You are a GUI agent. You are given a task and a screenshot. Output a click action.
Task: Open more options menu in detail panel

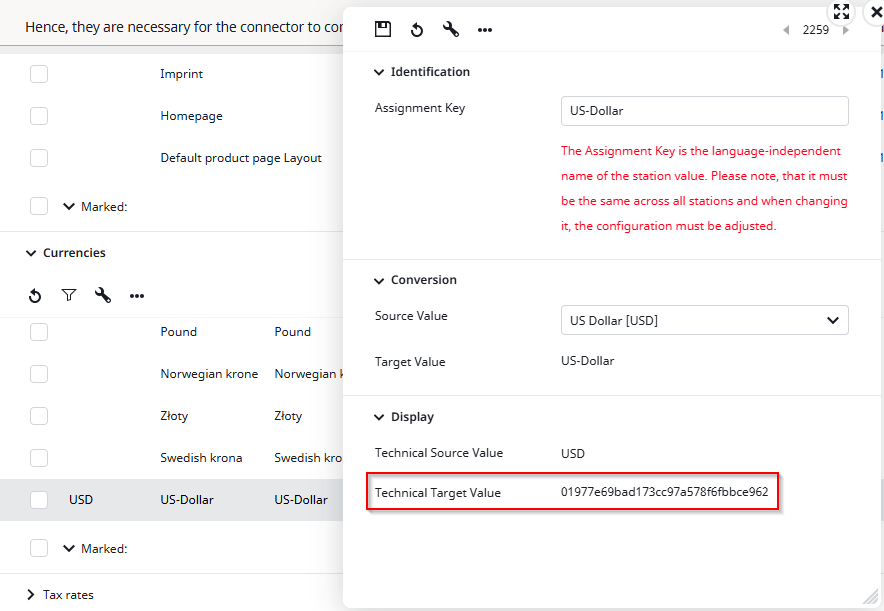point(485,30)
